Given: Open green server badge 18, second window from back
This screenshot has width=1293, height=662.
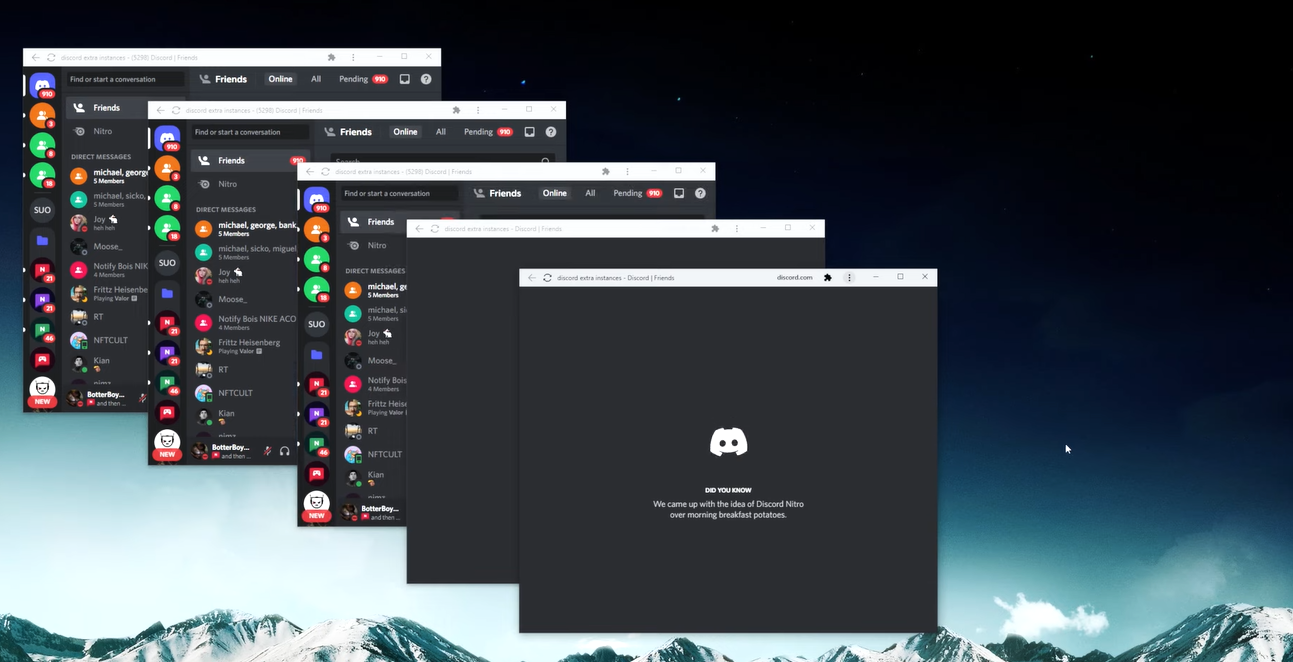Looking at the screenshot, I should [167, 228].
